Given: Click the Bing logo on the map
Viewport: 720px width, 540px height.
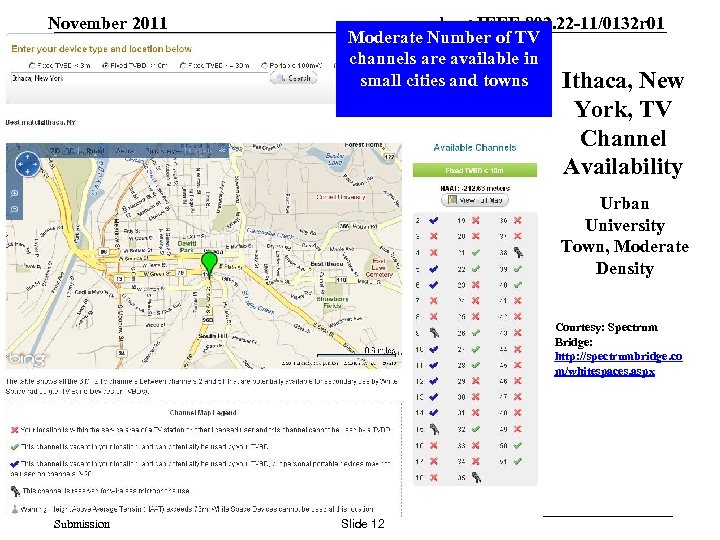Looking at the screenshot, I should point(27,359).
